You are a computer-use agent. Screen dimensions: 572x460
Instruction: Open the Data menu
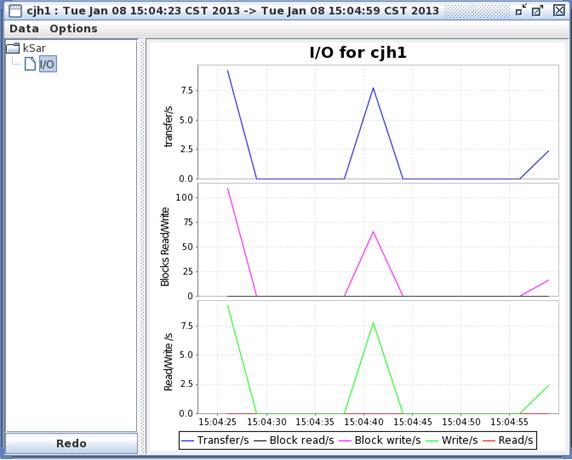(x=24, y=28)
